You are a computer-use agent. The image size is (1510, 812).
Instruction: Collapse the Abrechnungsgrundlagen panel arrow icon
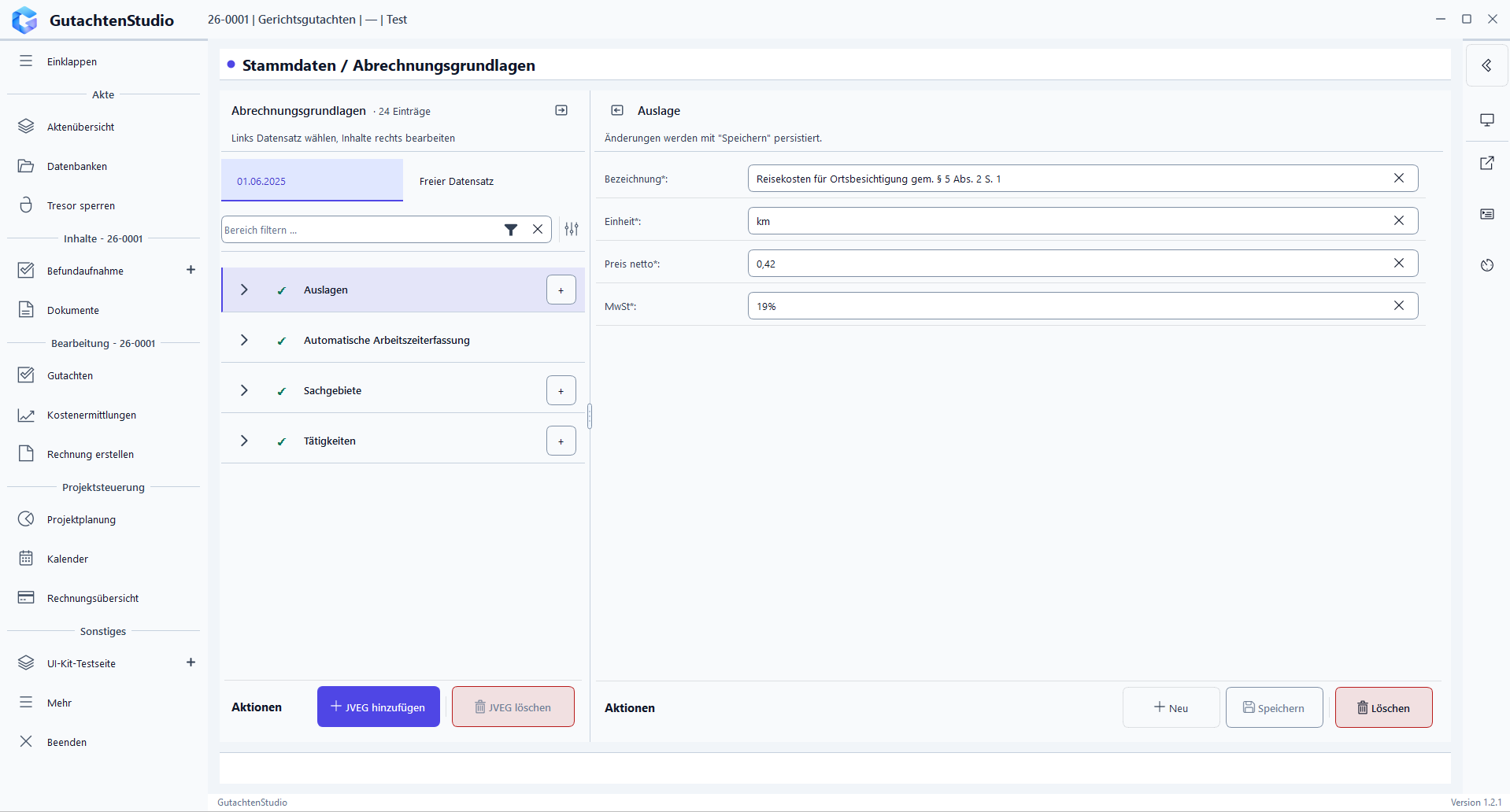pyautogui.click(x=561, y=110)
